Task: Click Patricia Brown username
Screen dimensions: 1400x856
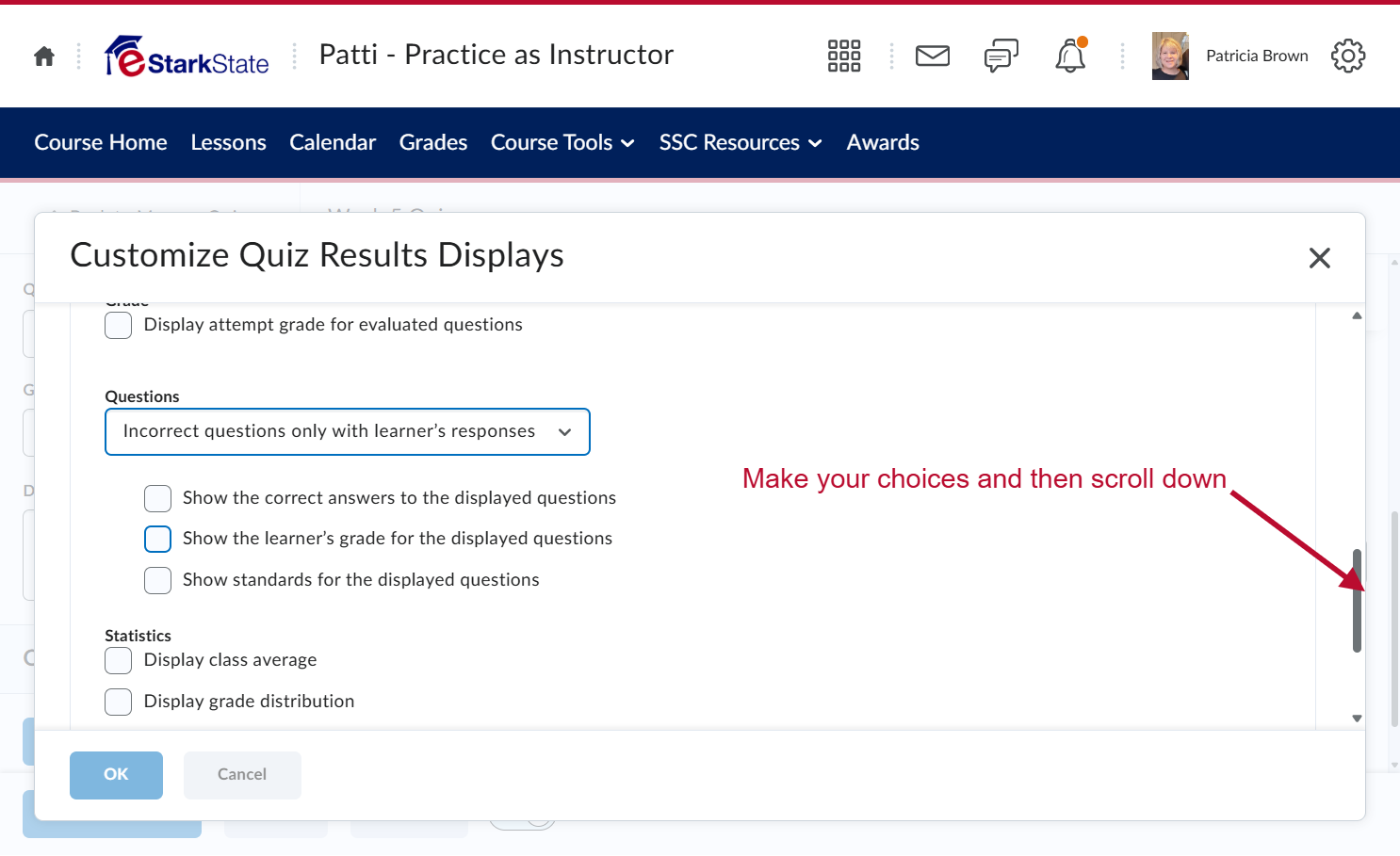Action: tap(1257, 56)
